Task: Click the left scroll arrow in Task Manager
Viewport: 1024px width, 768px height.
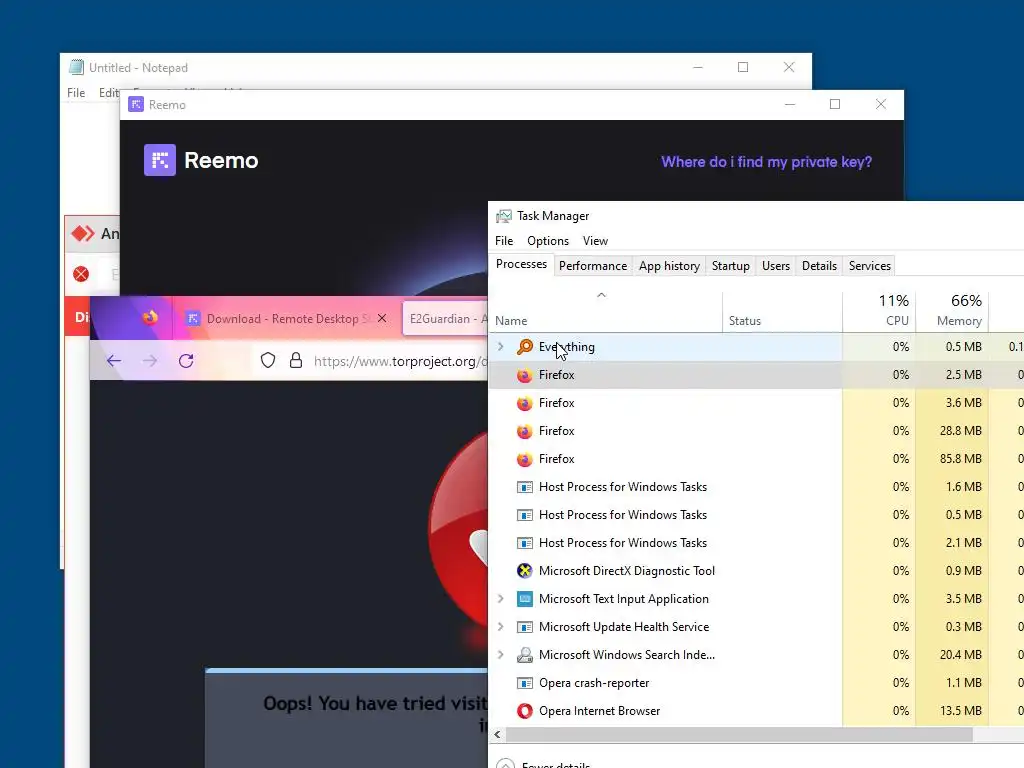Action: (x=498, y=735)
